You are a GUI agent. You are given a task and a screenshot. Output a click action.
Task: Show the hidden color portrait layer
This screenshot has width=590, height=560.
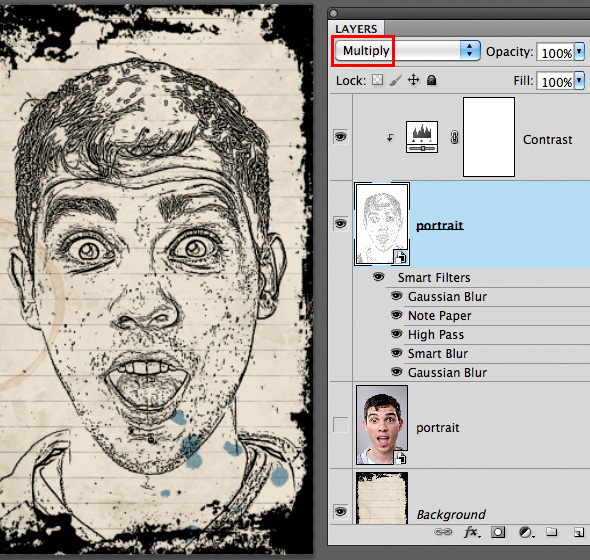[x=341, y=425]
